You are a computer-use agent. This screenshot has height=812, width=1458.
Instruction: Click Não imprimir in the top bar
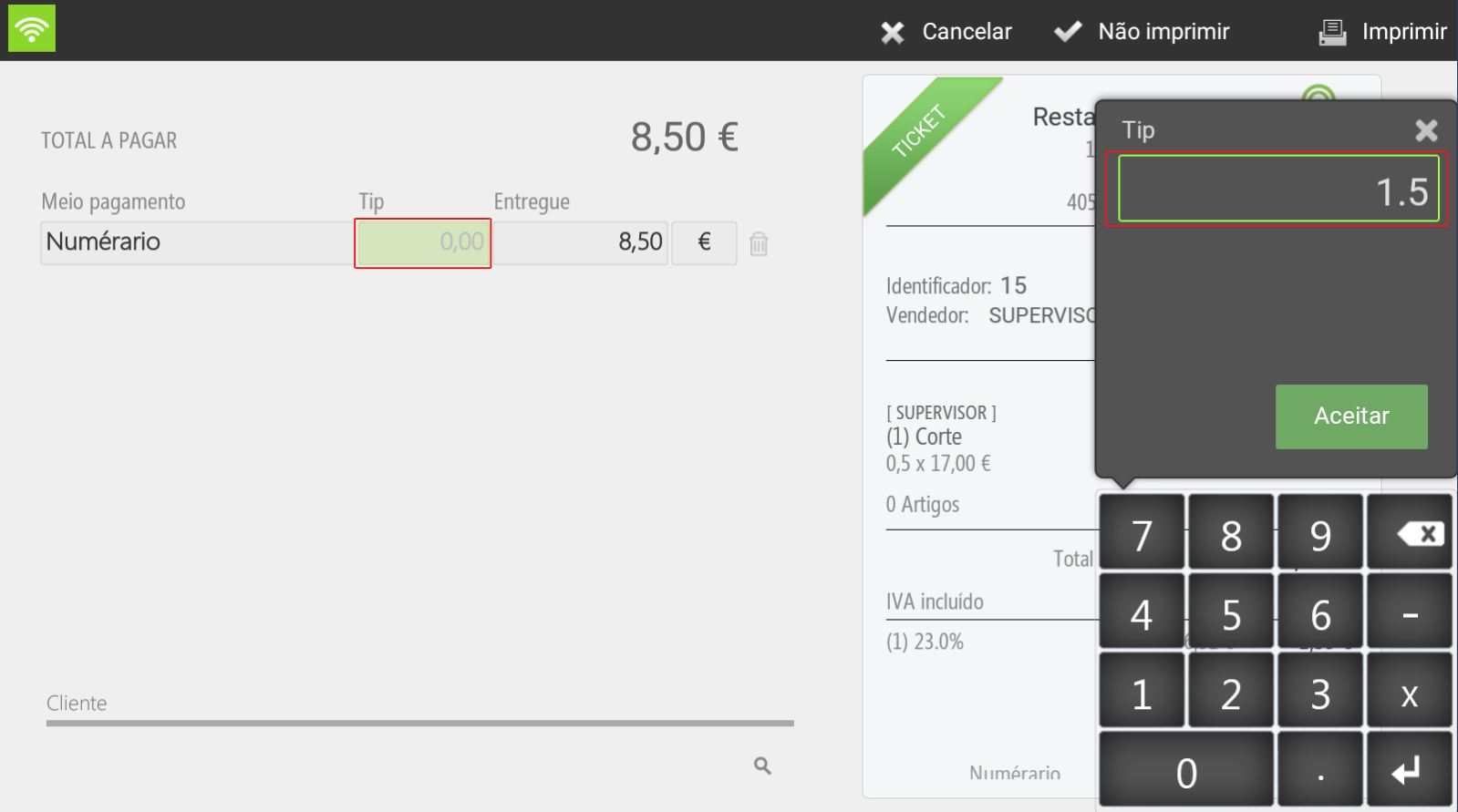click(x=1142, y=32)
